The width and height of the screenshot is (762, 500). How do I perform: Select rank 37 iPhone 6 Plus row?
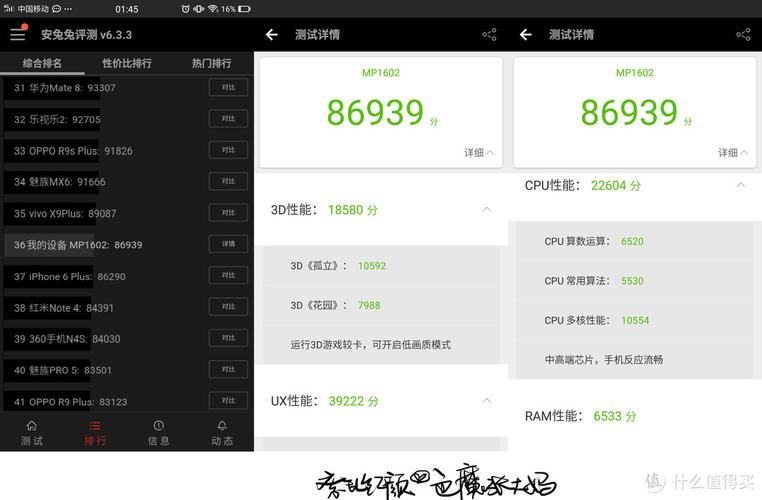126,276
